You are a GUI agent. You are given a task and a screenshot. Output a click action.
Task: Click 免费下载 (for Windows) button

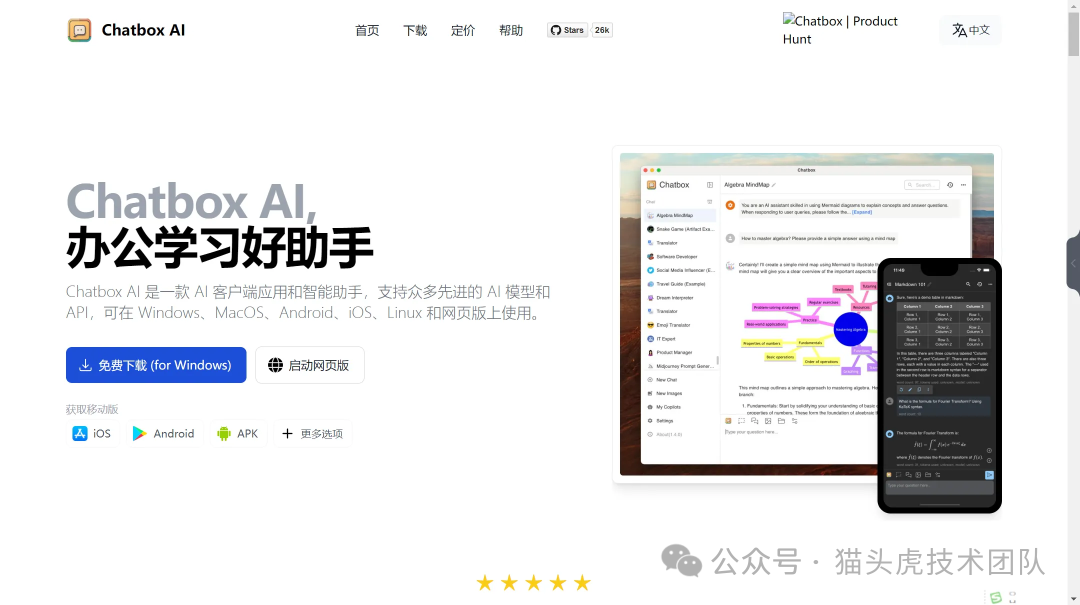click(x=156, y=365)
